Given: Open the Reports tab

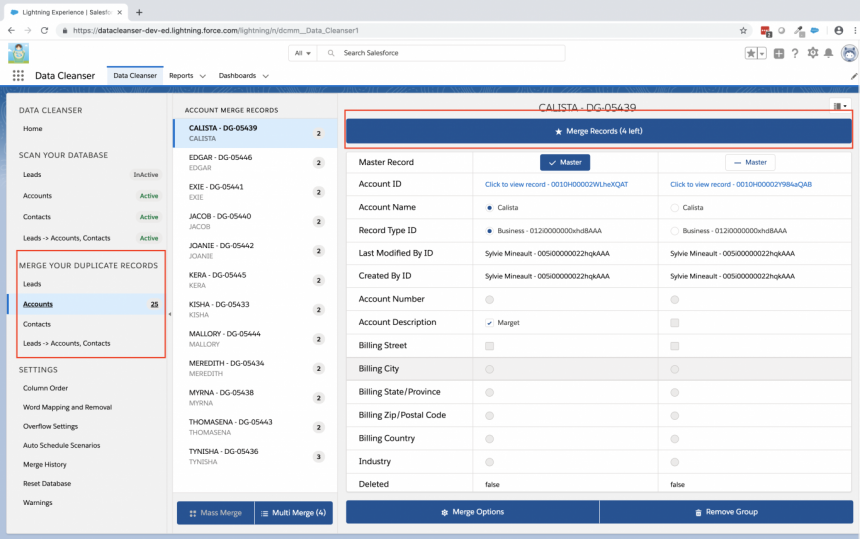Looking at the screenshot, I should coord(181,76).
